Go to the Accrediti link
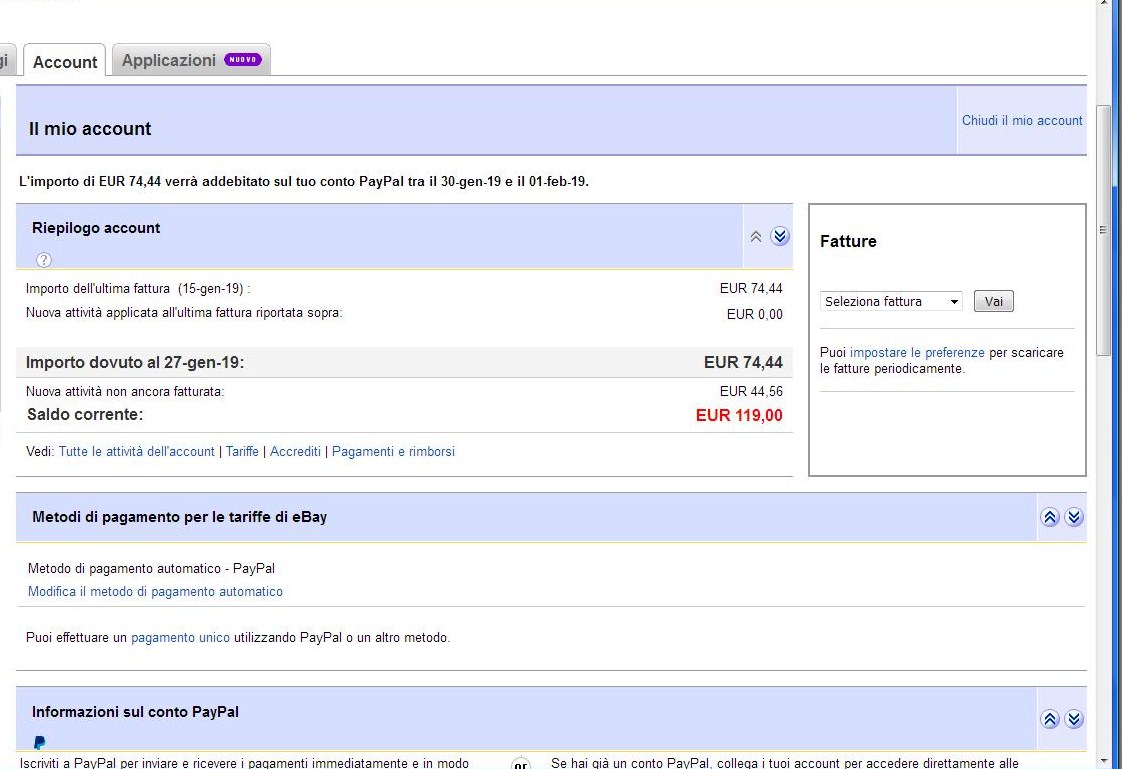This screenshot has height=769, width=1122. (295, 452)
